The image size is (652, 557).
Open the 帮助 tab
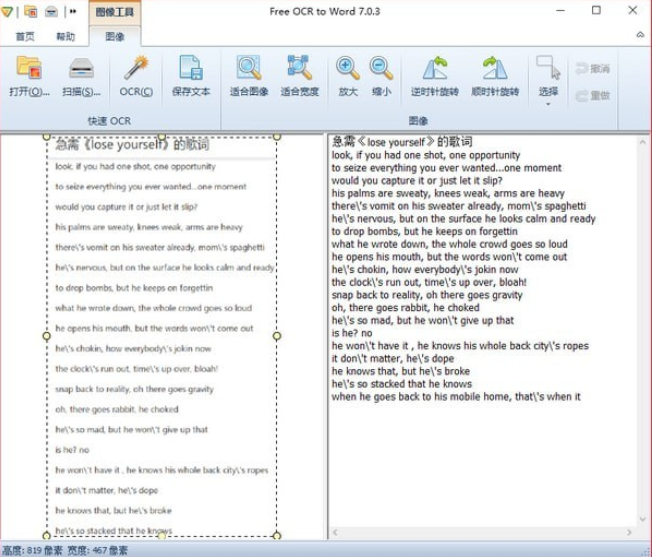point(66,37)
